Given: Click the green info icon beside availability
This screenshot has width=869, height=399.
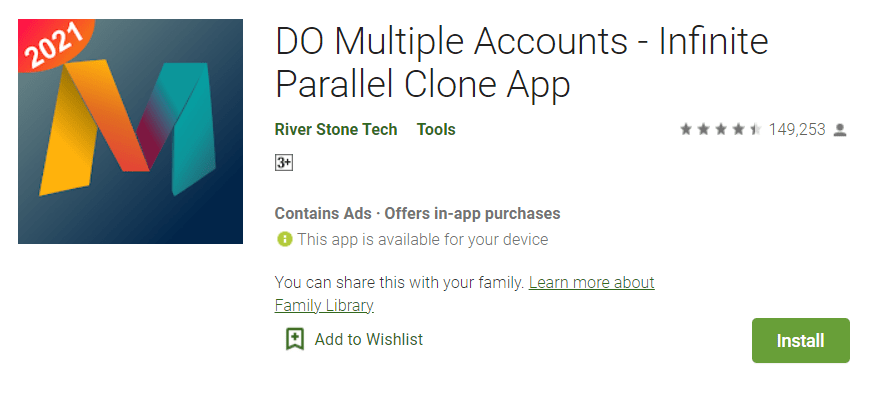Looking at the screenshot, I should point(284,239).
